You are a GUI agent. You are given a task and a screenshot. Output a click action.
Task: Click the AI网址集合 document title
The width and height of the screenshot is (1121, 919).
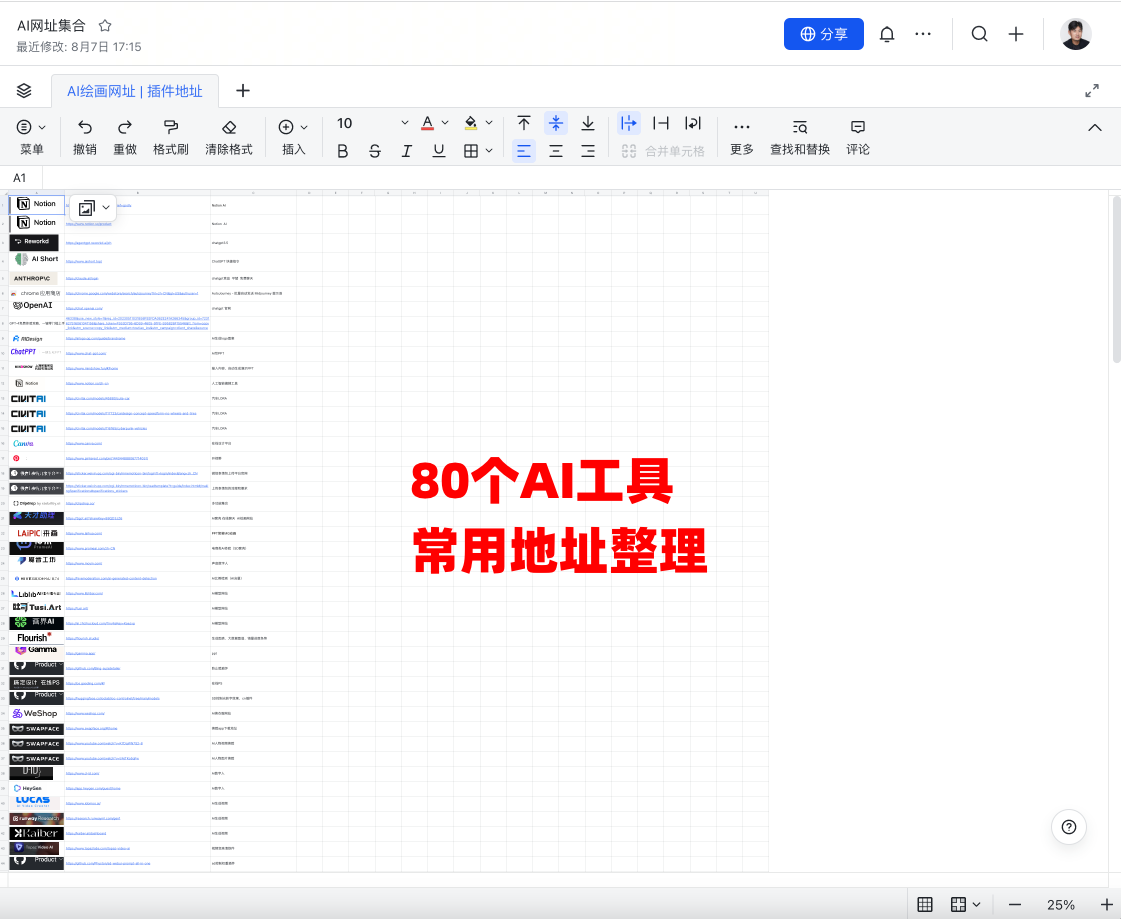click(51, 26)
